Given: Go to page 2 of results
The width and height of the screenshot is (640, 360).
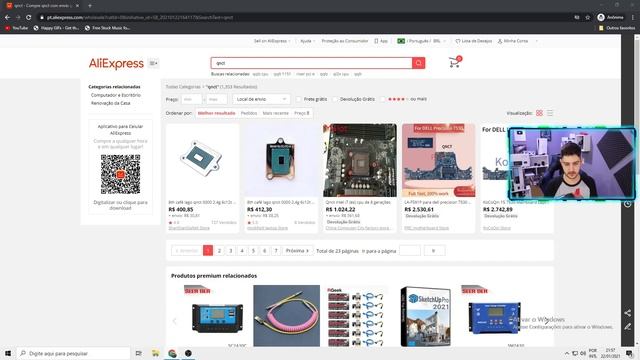Looking at the screenshot, I should [219, 251].
